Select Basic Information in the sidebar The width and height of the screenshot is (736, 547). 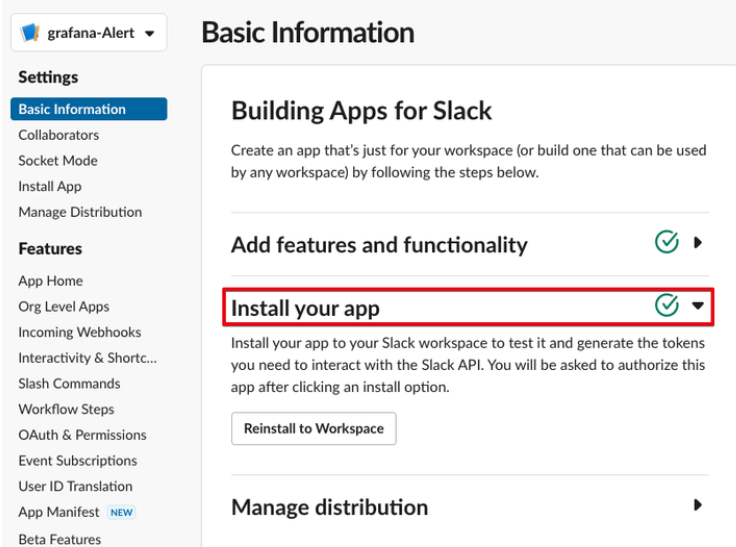click(x=89, y=109)
